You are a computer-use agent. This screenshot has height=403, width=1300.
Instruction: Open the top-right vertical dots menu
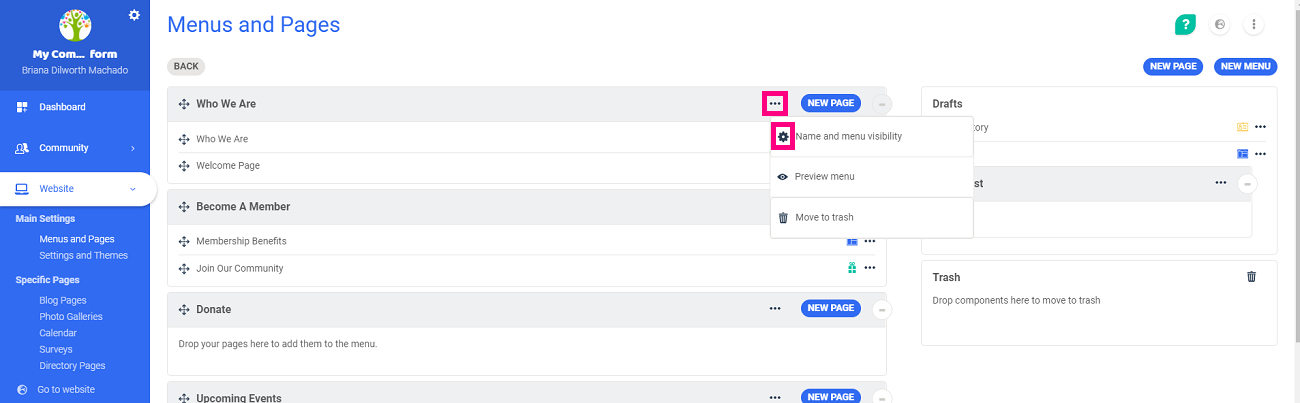[x=1253, y=25]
